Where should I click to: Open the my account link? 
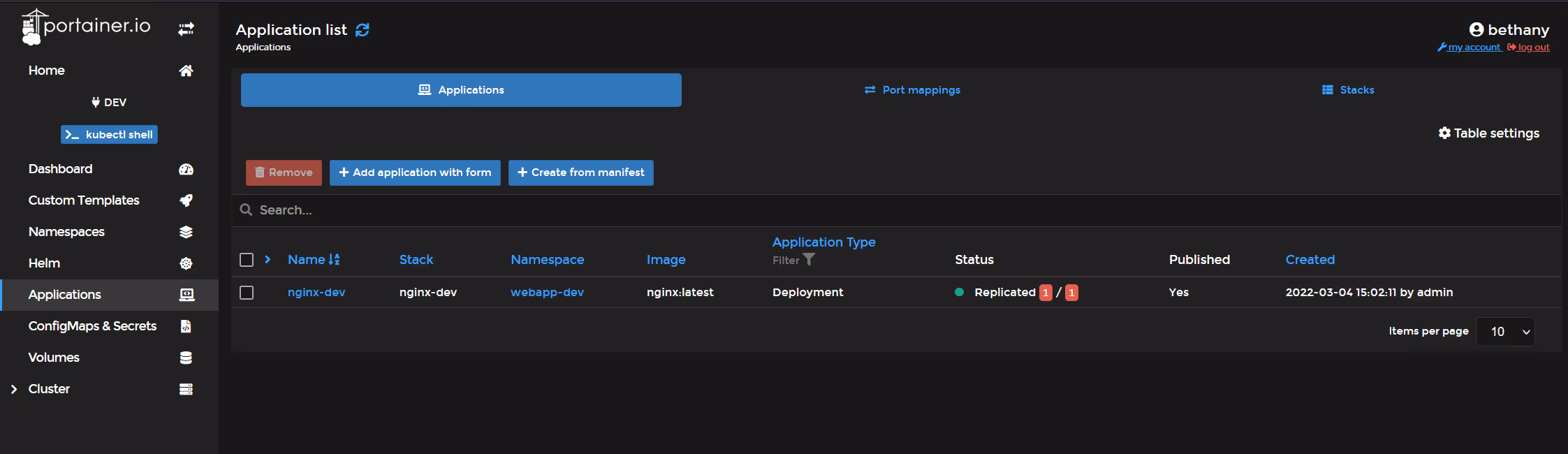pos(1470,47)
